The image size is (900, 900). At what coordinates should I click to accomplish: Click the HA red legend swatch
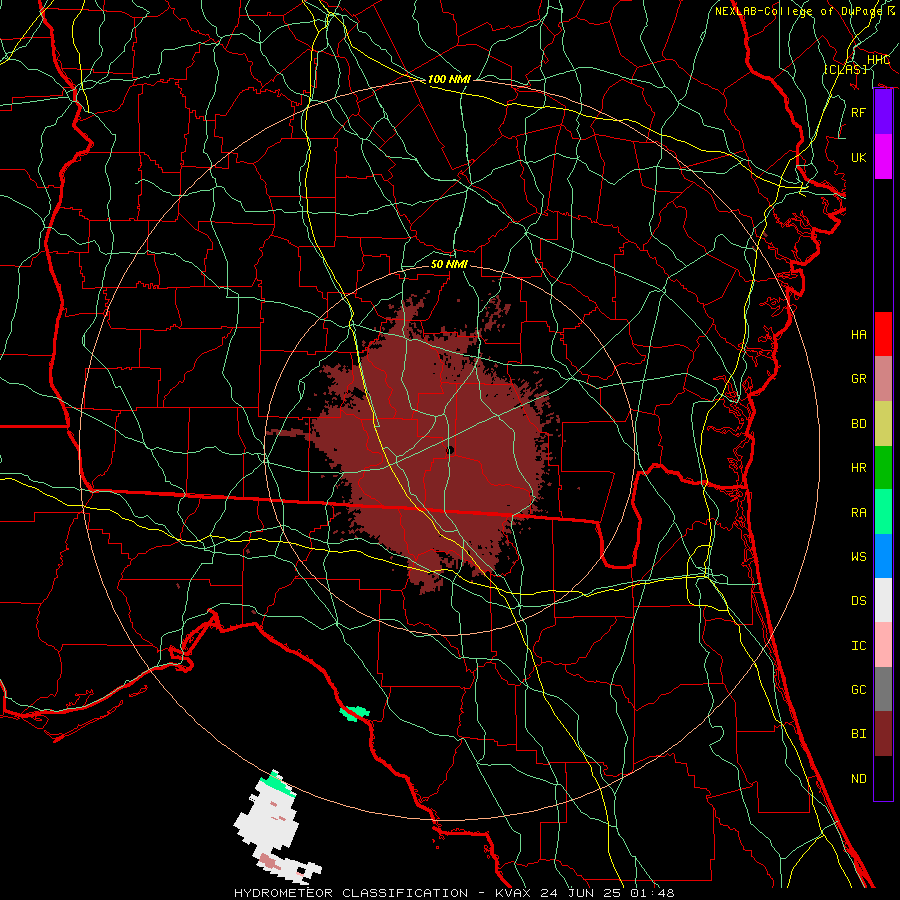pyautogui.click(x=883, y=334)
